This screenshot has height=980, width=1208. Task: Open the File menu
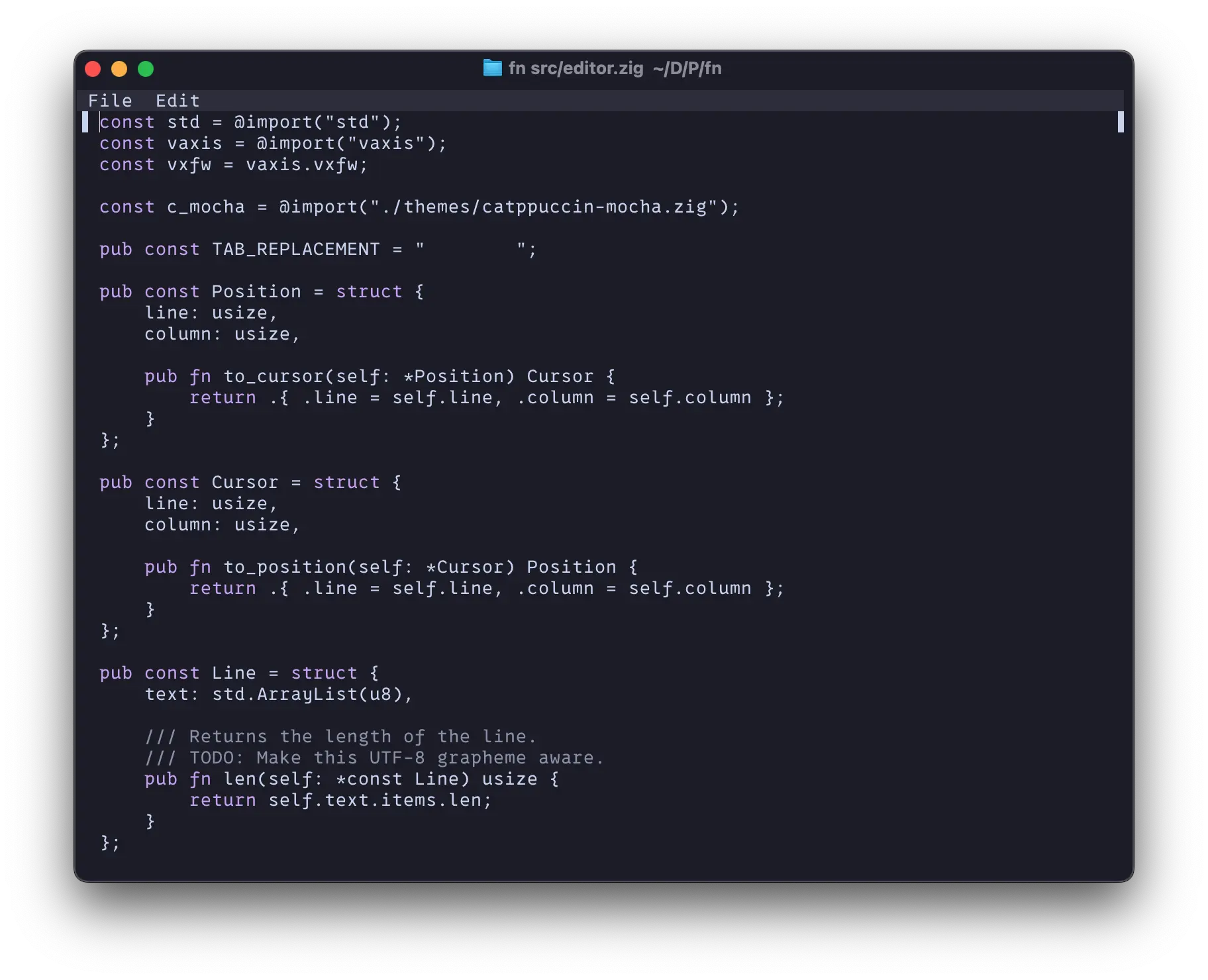click(111, 100)
